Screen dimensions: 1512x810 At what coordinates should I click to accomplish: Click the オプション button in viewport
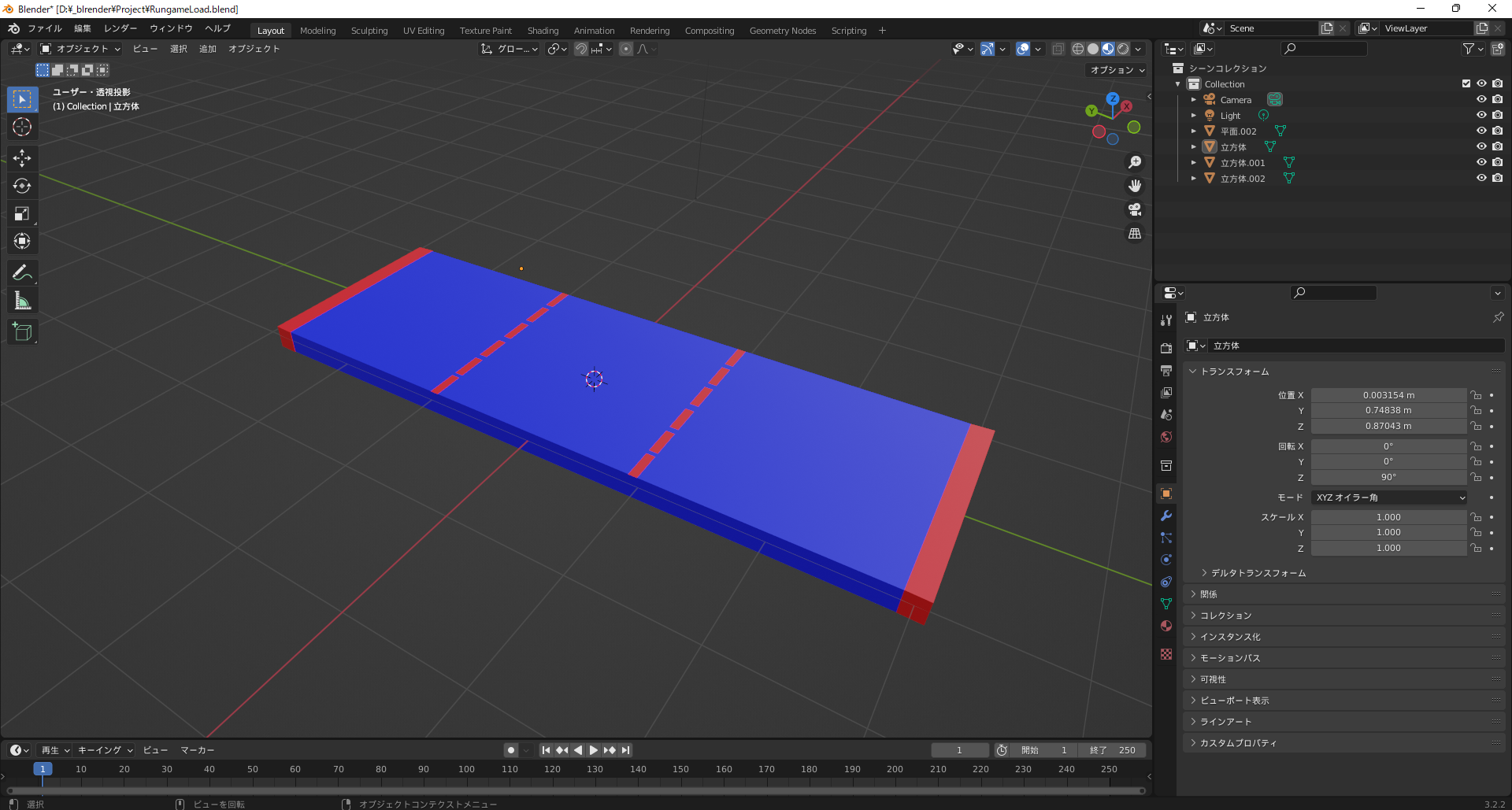tap(1117, 70)
